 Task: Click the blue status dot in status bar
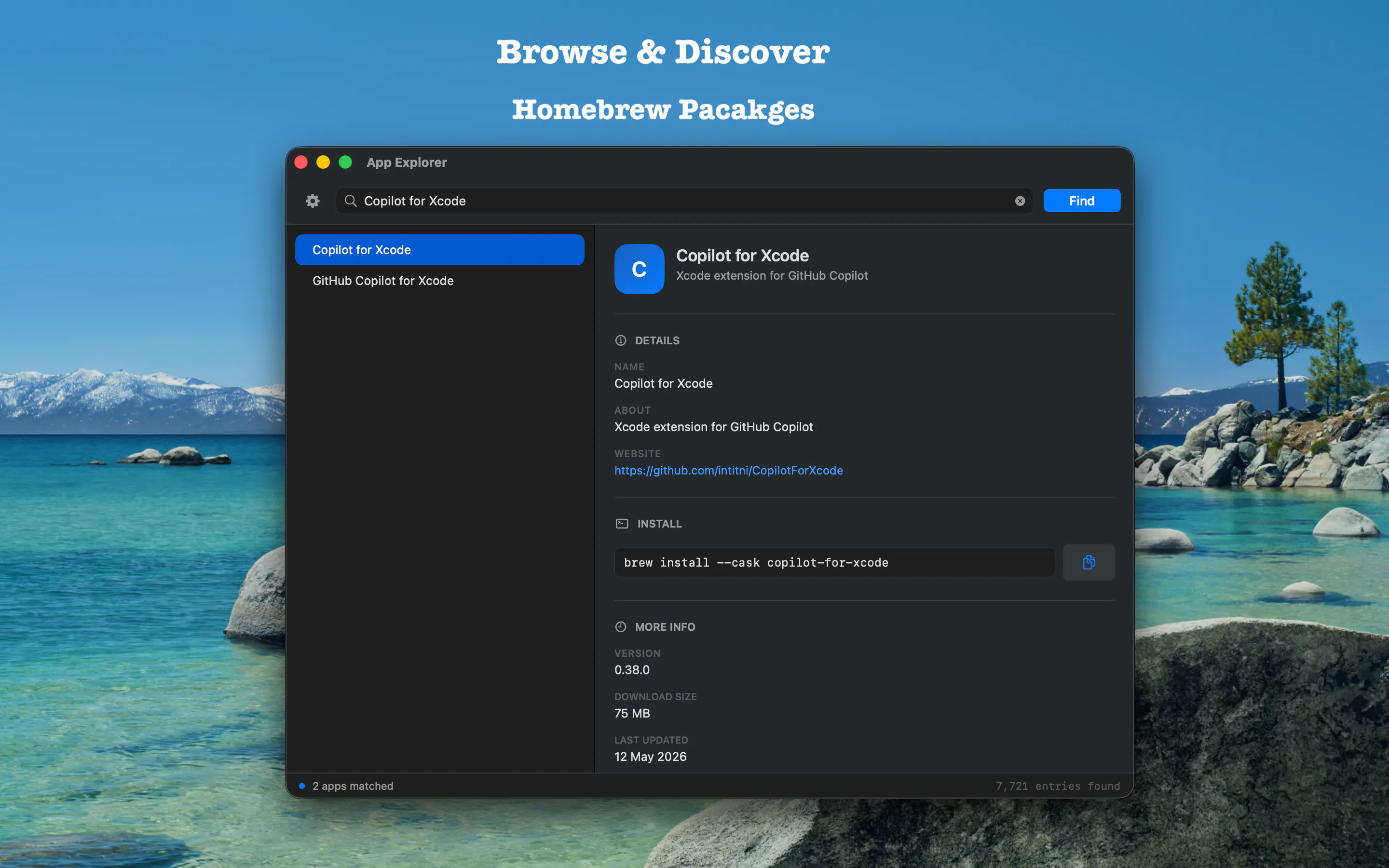tap(302, 786)
